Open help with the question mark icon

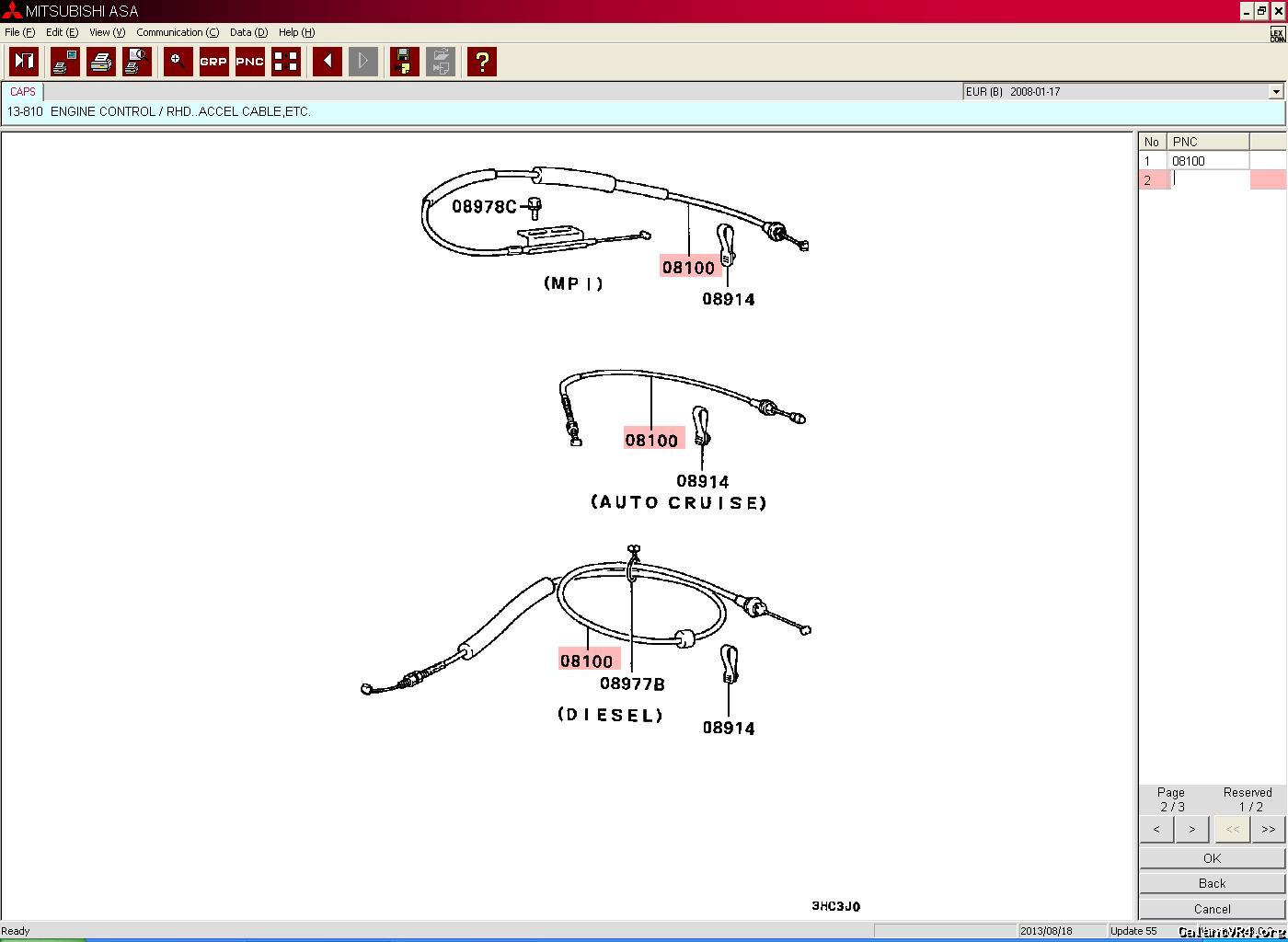pyautogui.click(x=481, y=62)
